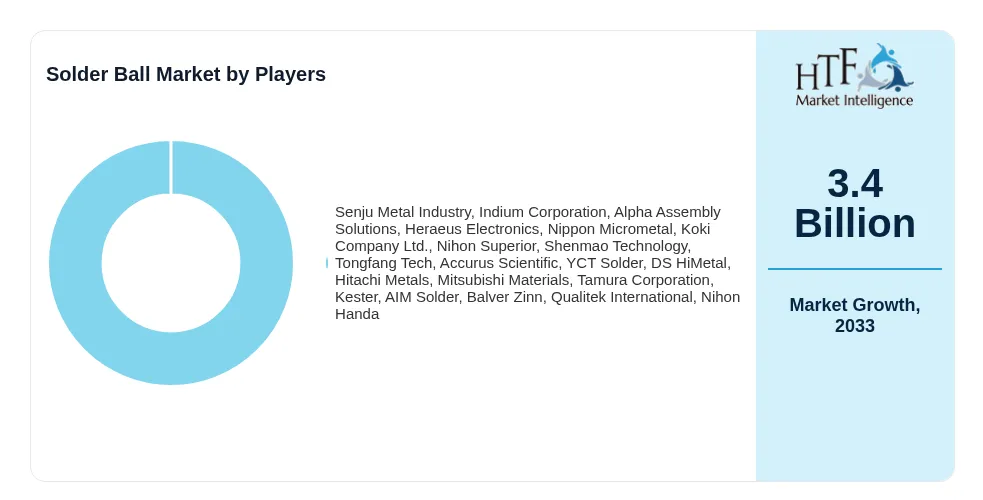The width and height of the screenshot is (983, 500).
Task: Click Qualitek International in the legend text
Action: [x=621, y=297]
